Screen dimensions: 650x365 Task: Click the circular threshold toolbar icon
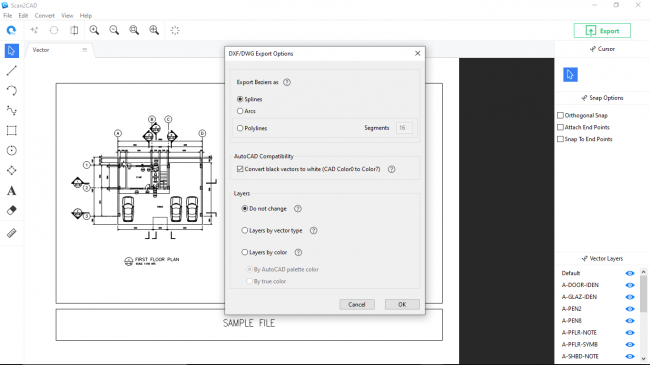pos(54,30)
